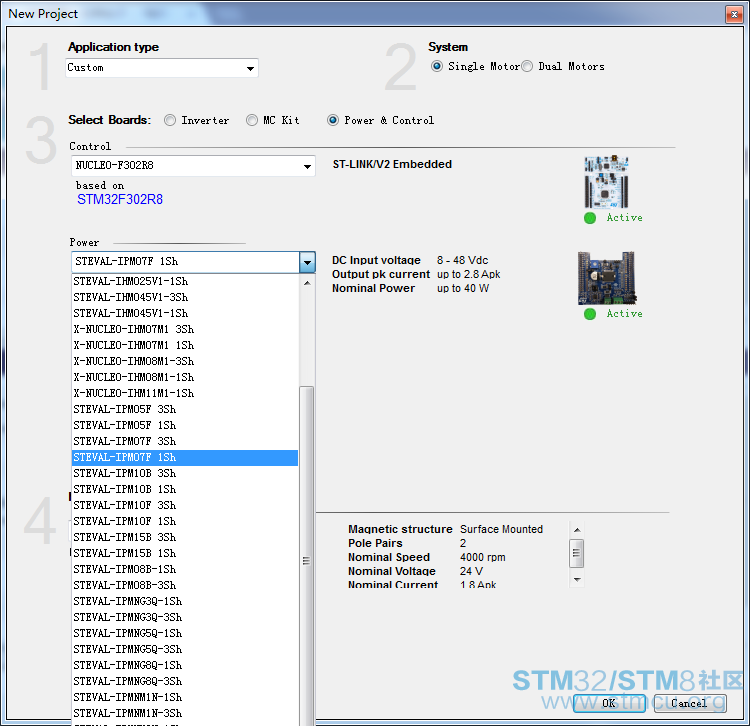Pick STEVAL-IHM045V1-1Sh from the list

[185, 313]
